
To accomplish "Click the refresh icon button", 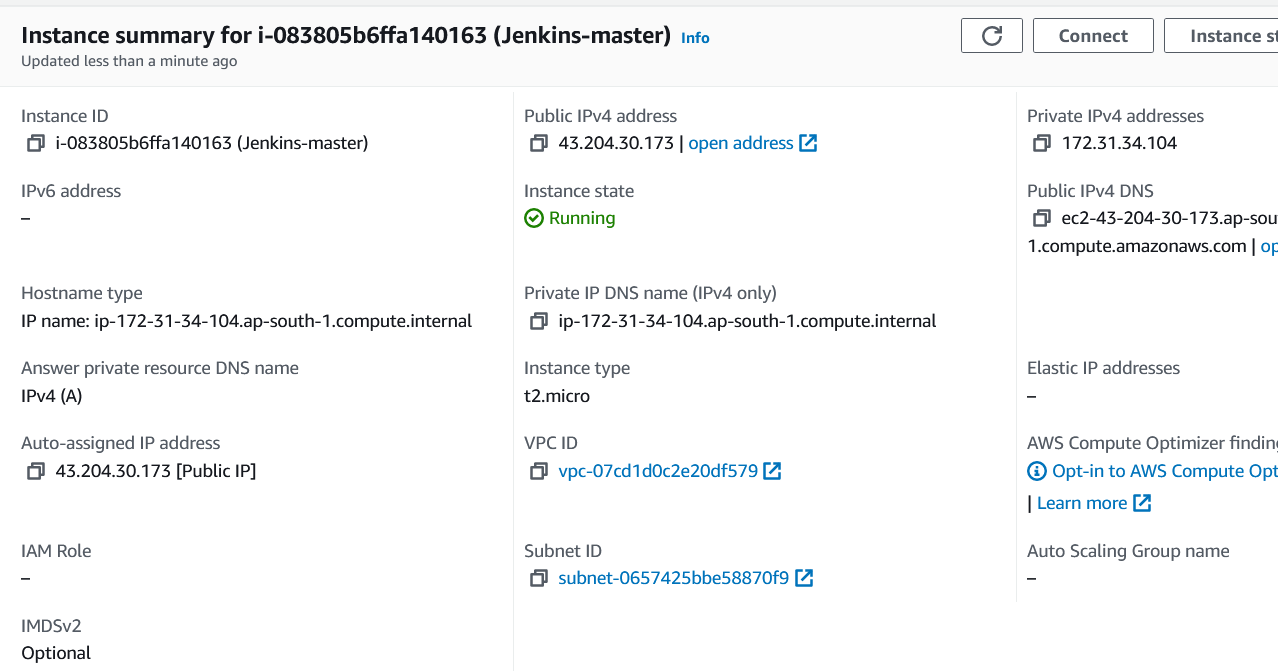I will coord(992,36).
